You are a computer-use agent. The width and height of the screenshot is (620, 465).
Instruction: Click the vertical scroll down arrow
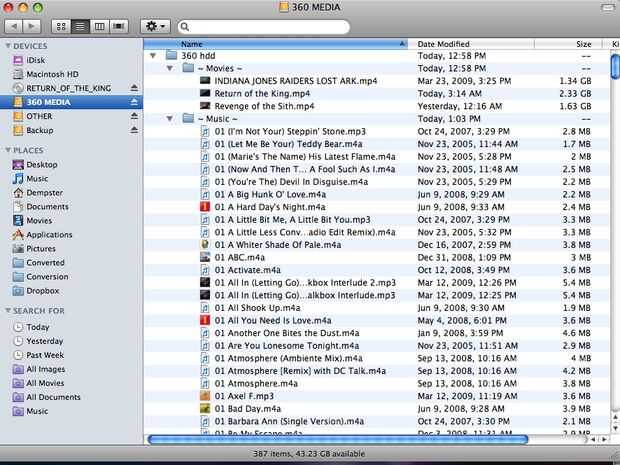click(x=615, y=428)
